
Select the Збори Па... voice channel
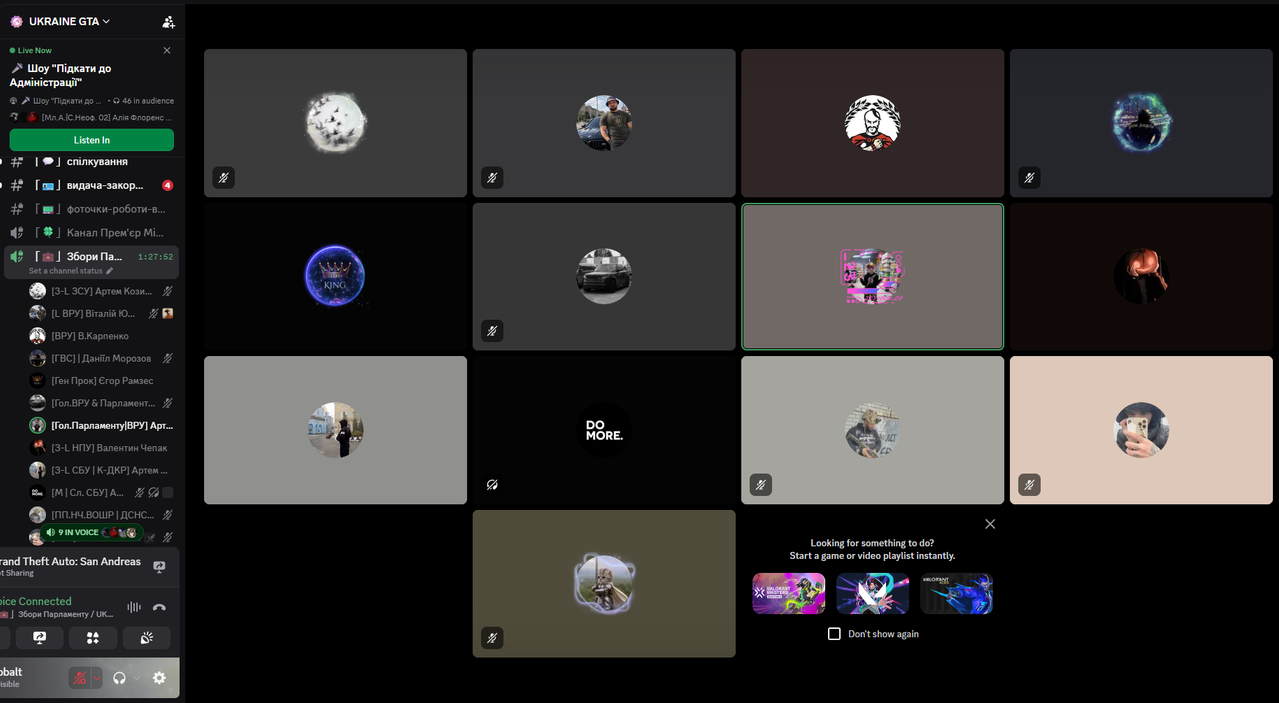click(x=90, y=257)
